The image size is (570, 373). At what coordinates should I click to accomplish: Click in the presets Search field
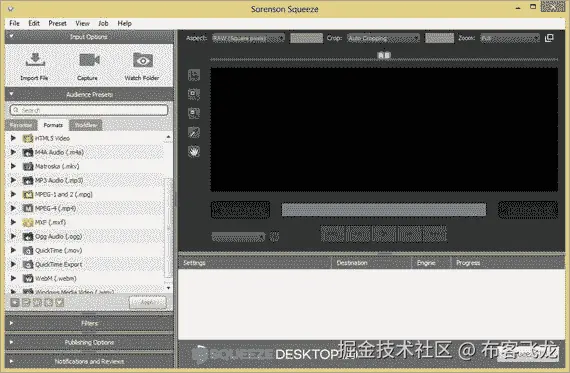coord(89,110)
